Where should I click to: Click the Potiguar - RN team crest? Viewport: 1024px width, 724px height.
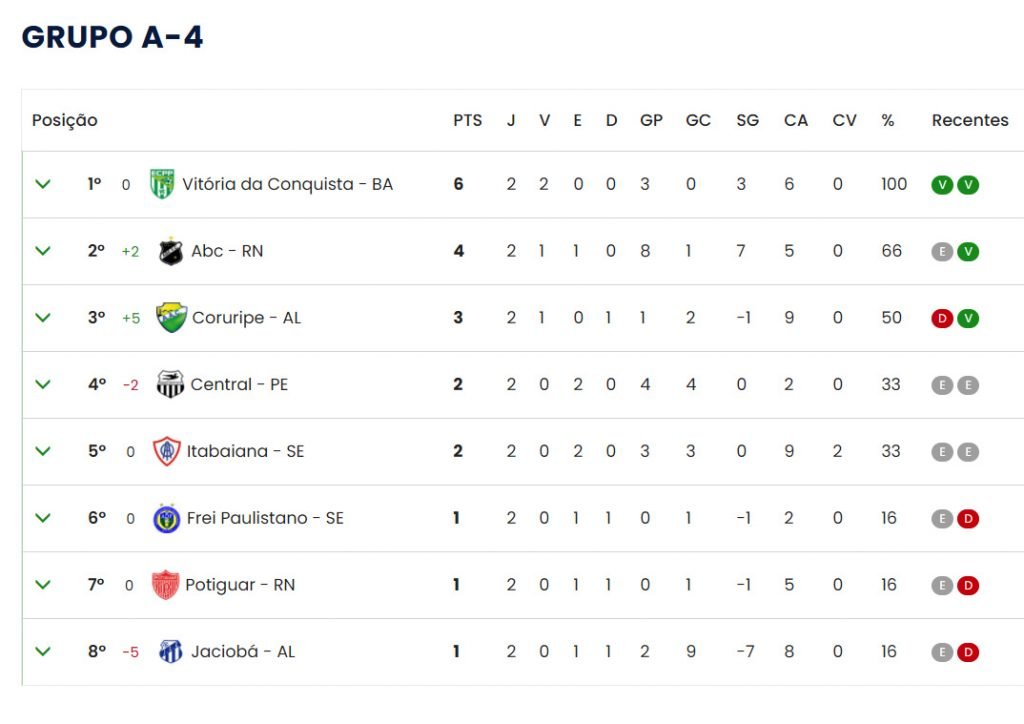click(x=165, y=585)
